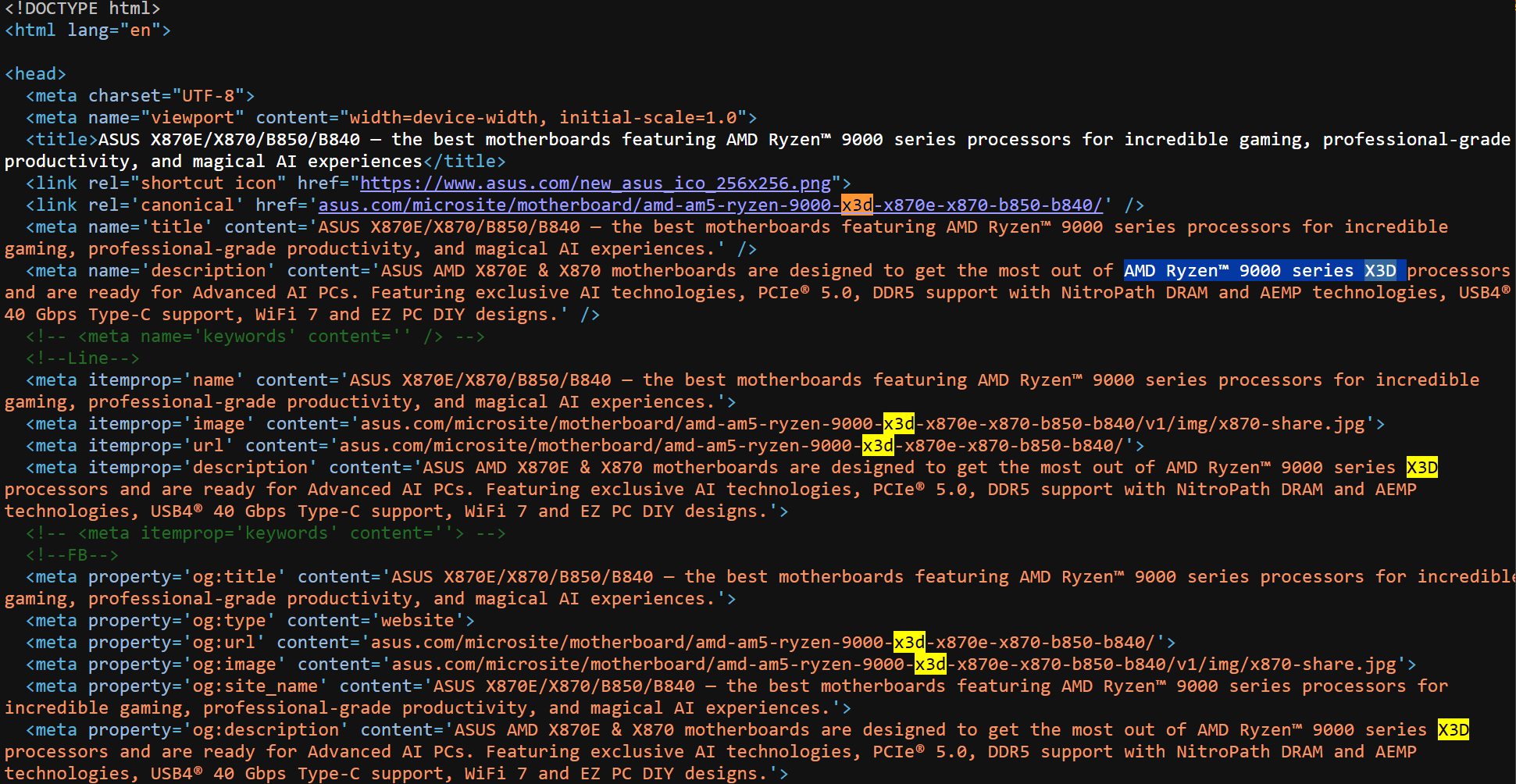Click highlighted x3d in the og:image line
This screenshot has width=1516, height=784.
pos(930,665)
